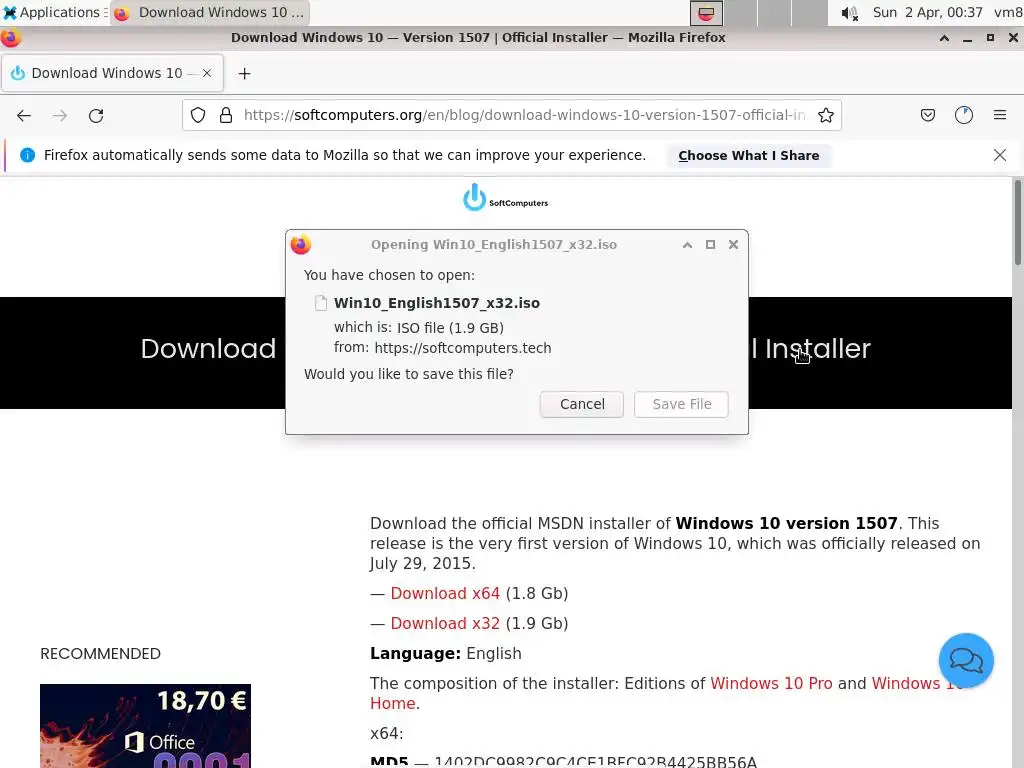Go back using the browser back arrow

(x=24, y=116)
